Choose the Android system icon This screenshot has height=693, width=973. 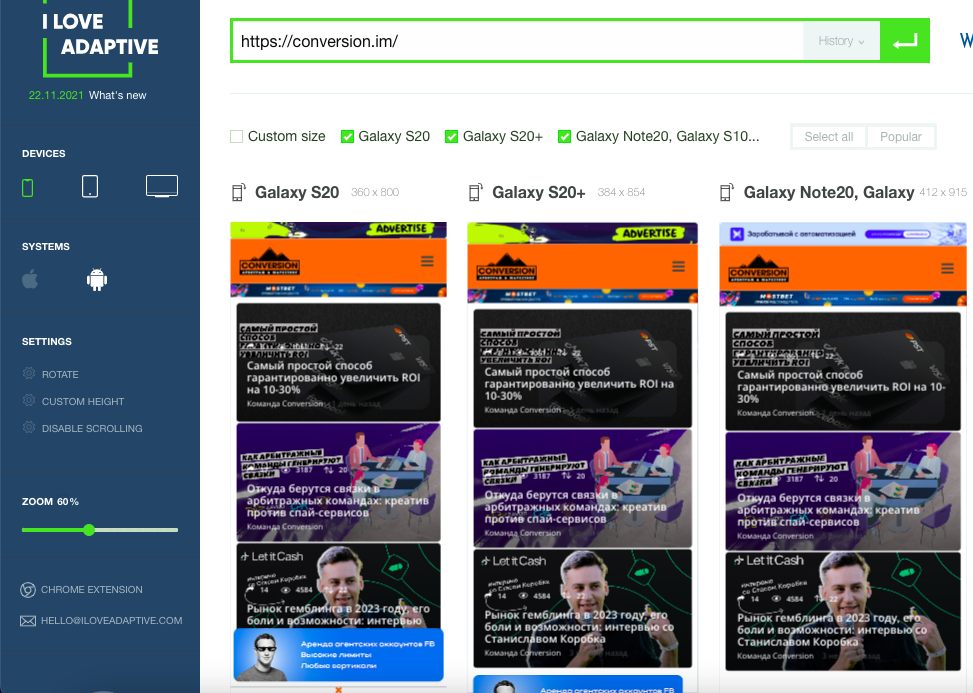coord(97,280)
